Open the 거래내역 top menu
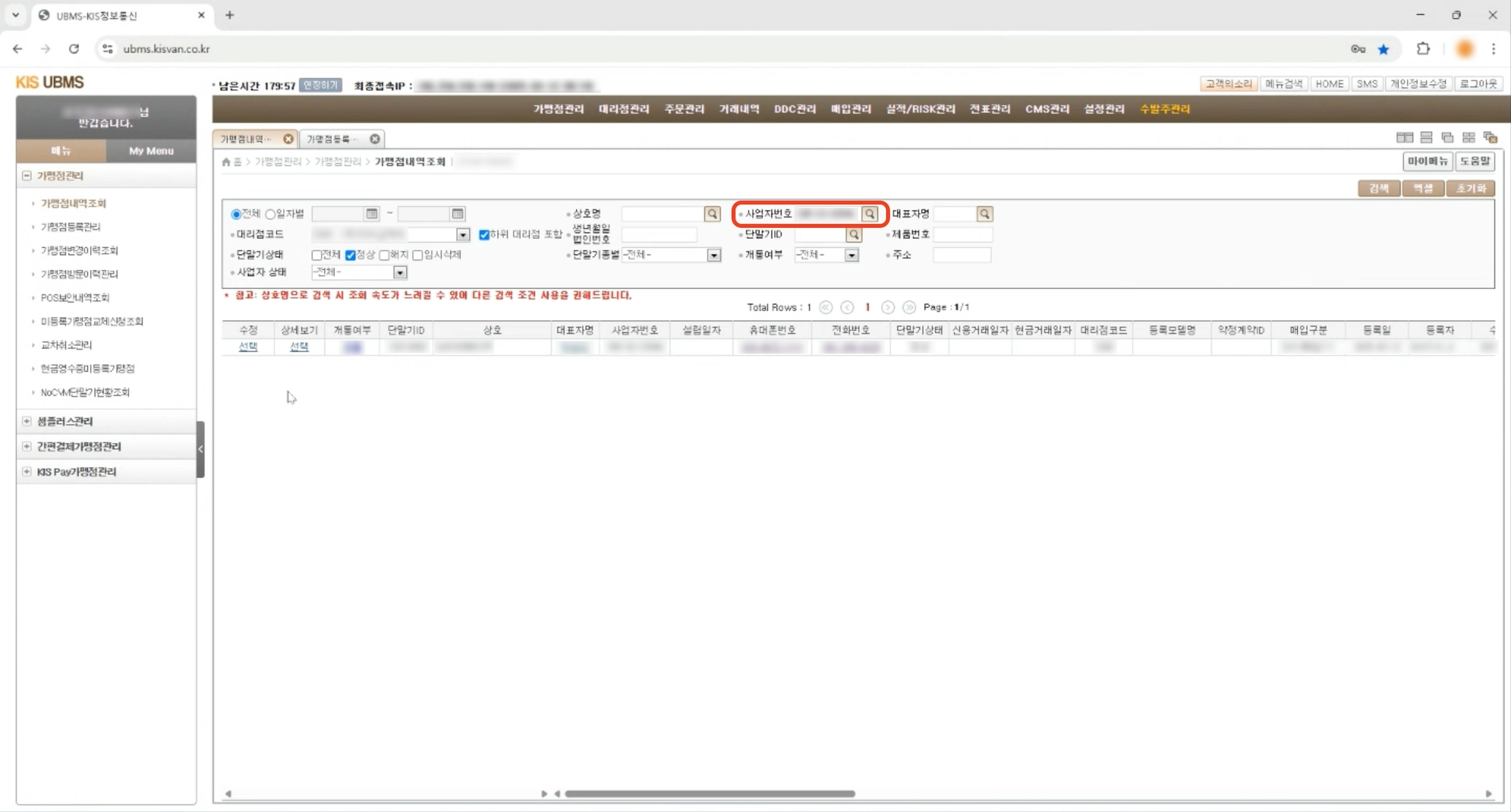 point(739,109)
